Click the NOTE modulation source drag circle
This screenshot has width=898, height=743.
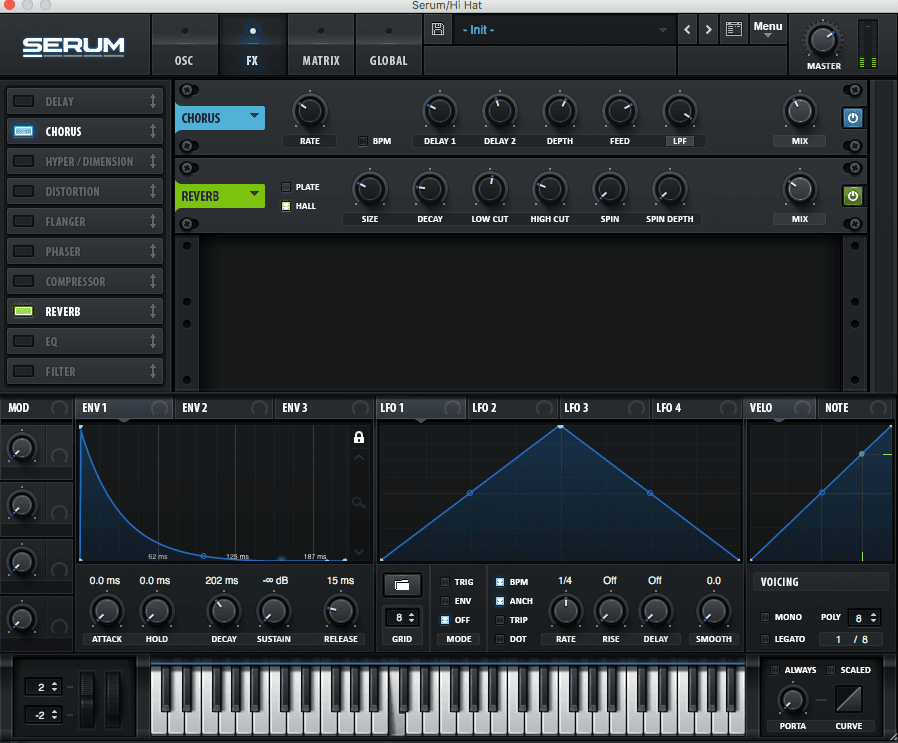tap(878, 408)
